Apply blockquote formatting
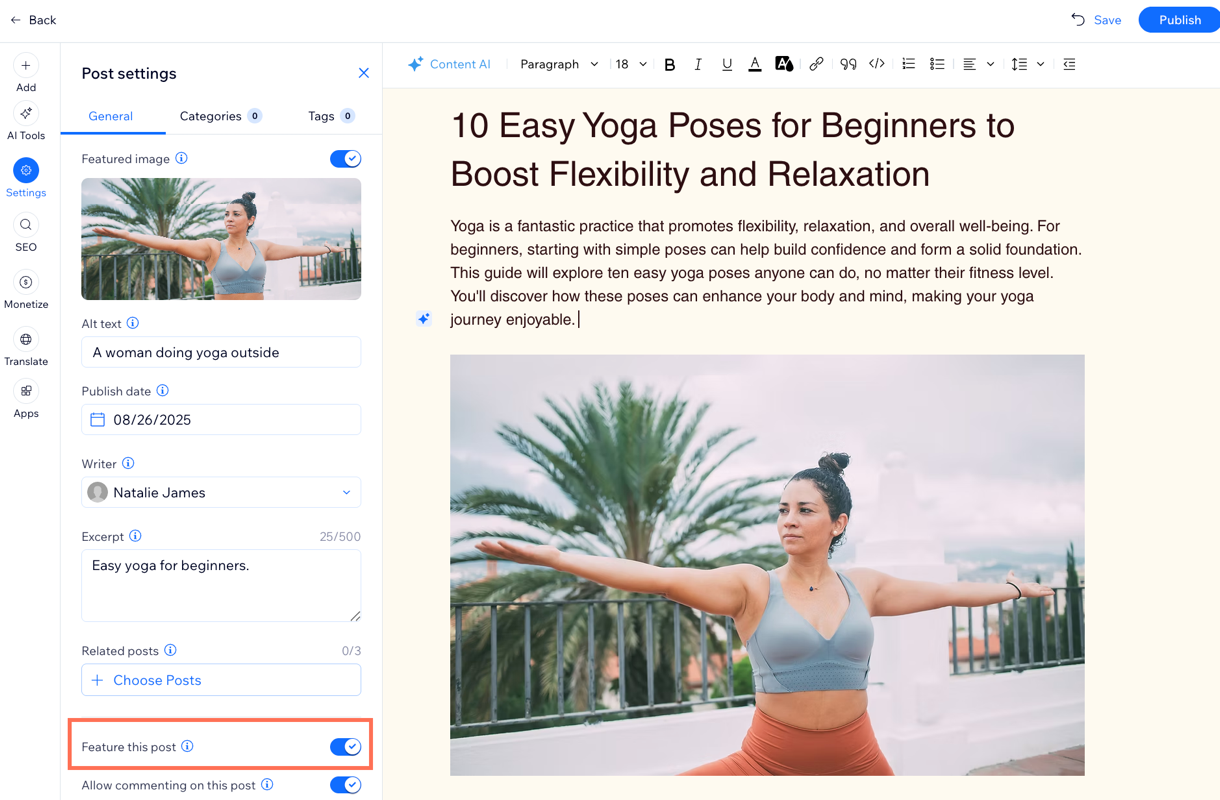The height and width of the screenshot is (800, 1220). [x=848, y=64]
